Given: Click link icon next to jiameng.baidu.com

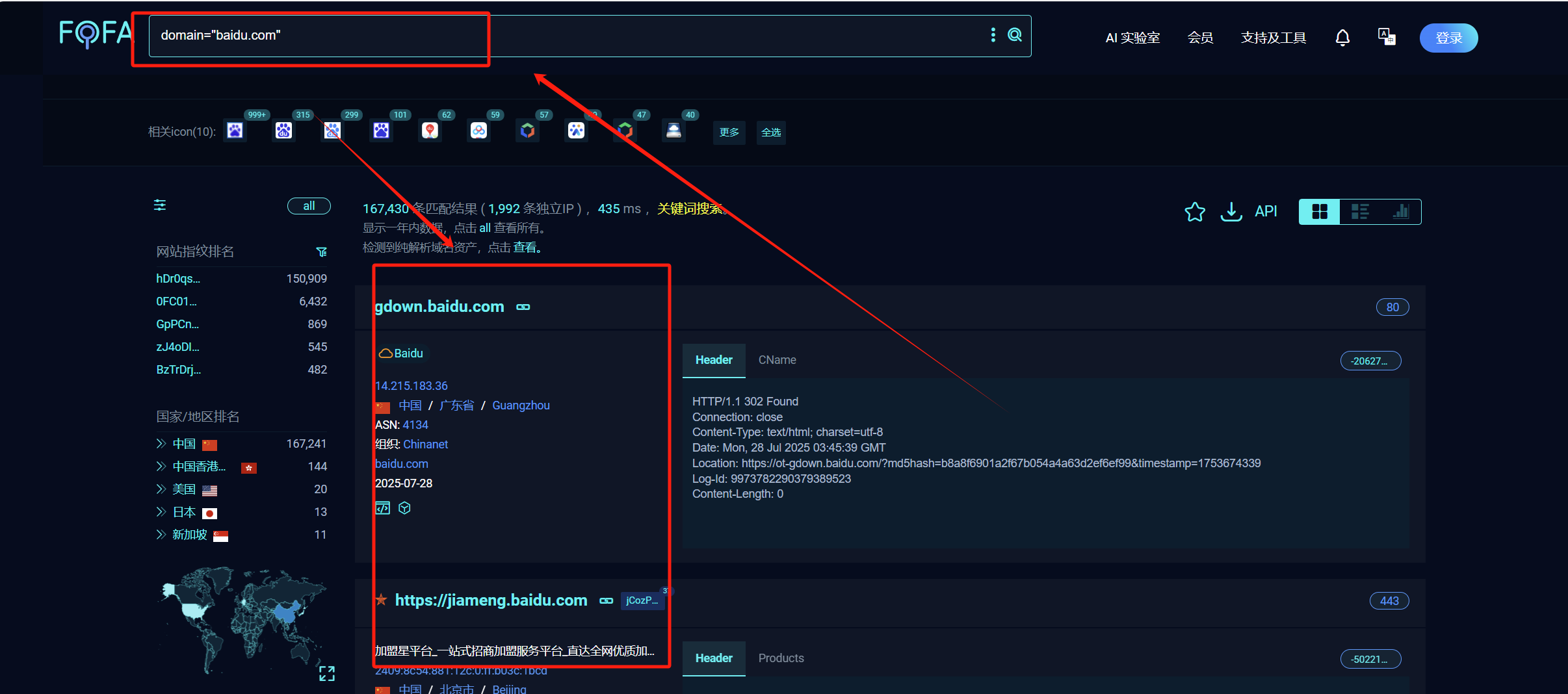Looking at the screenshot, I should click(607, 600).
